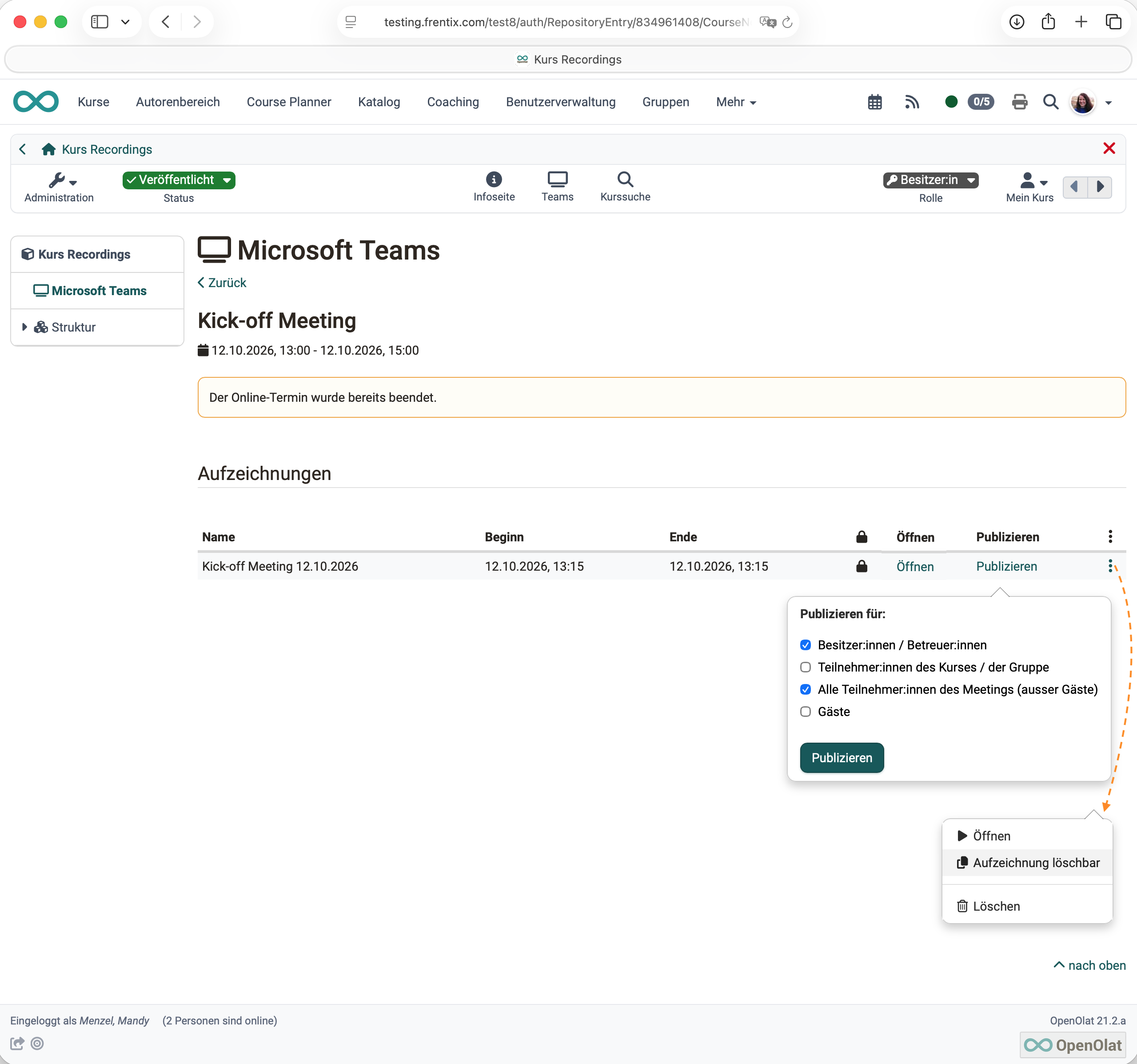Go to Autorenbereich in top navigation
The height and width of the screenshot is (1064, 1137).
[x=178, y=102]
